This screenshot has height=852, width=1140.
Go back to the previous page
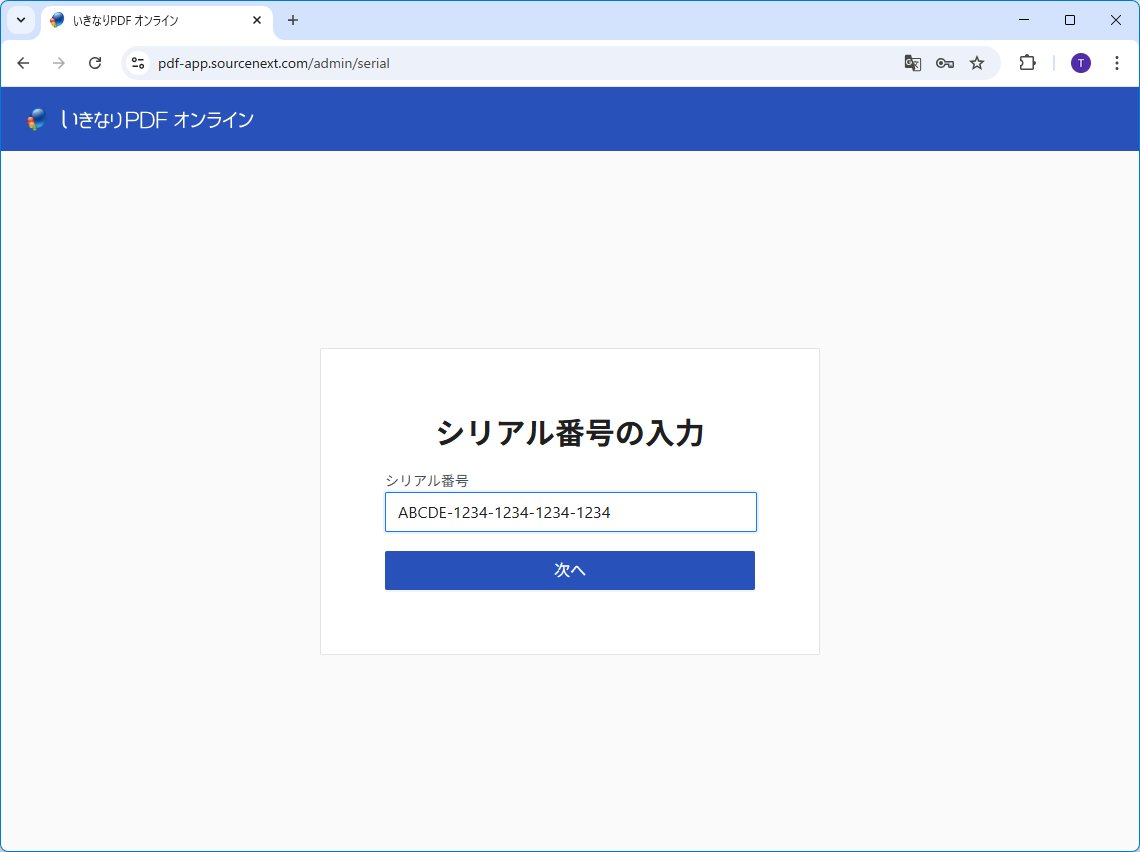coord(23,63)
